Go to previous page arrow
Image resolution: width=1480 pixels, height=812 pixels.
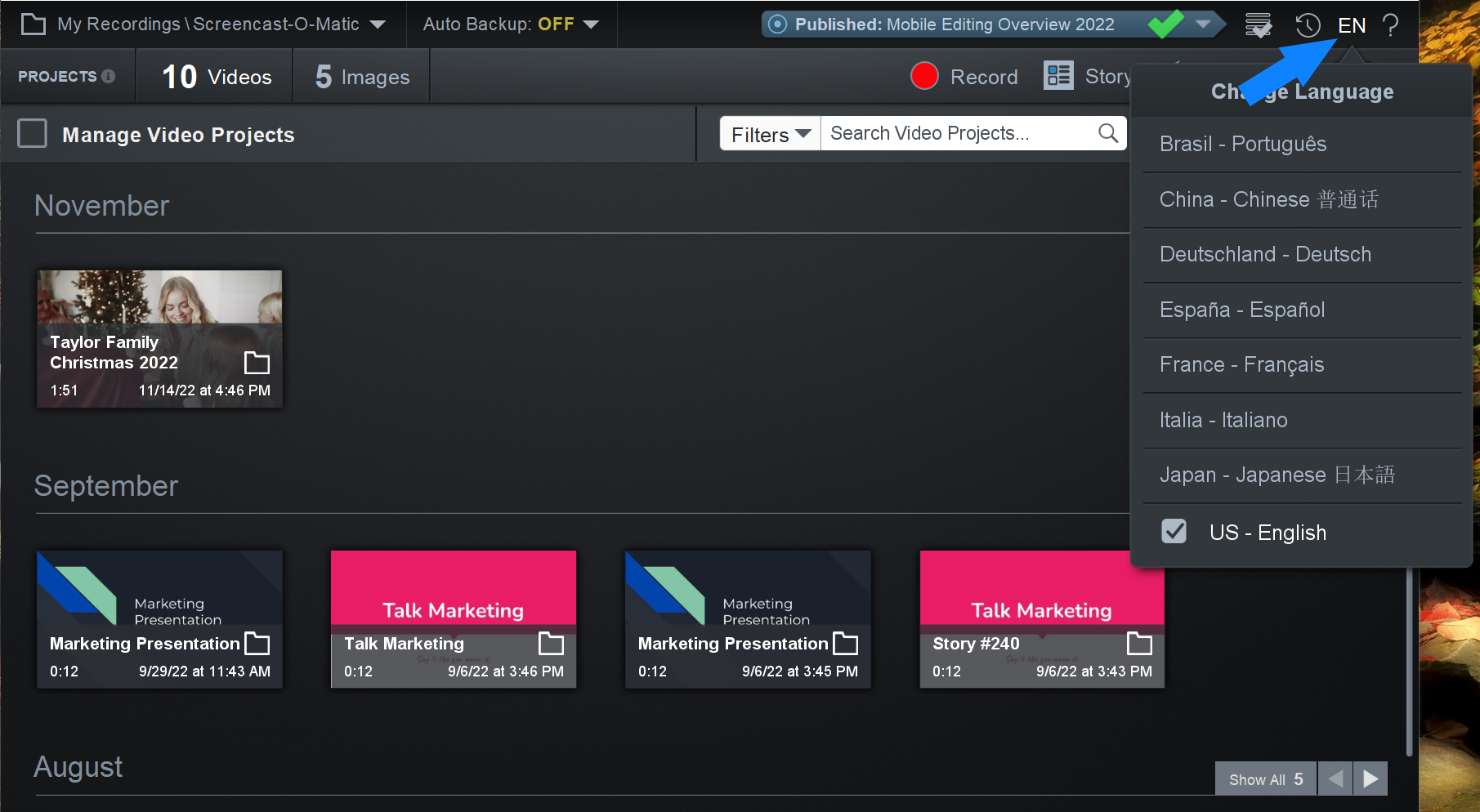[1335, 779]
